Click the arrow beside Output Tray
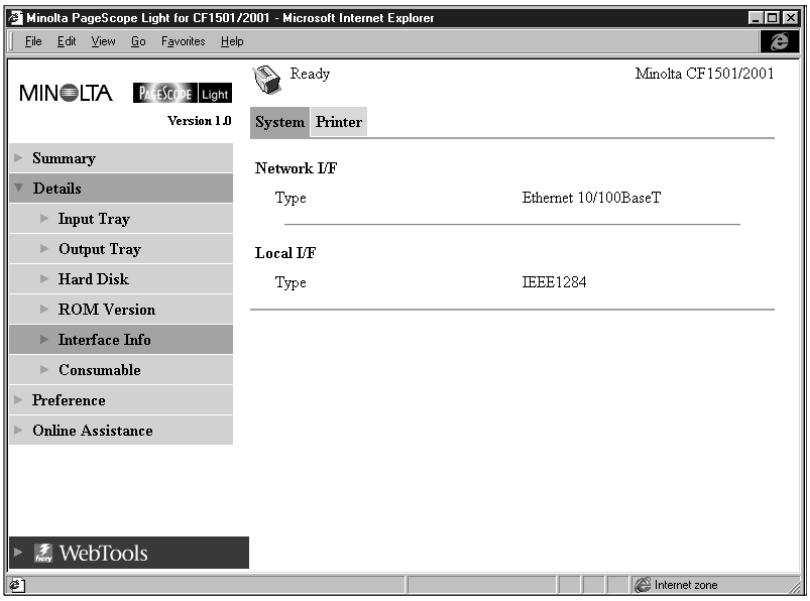 coord(44,249)
